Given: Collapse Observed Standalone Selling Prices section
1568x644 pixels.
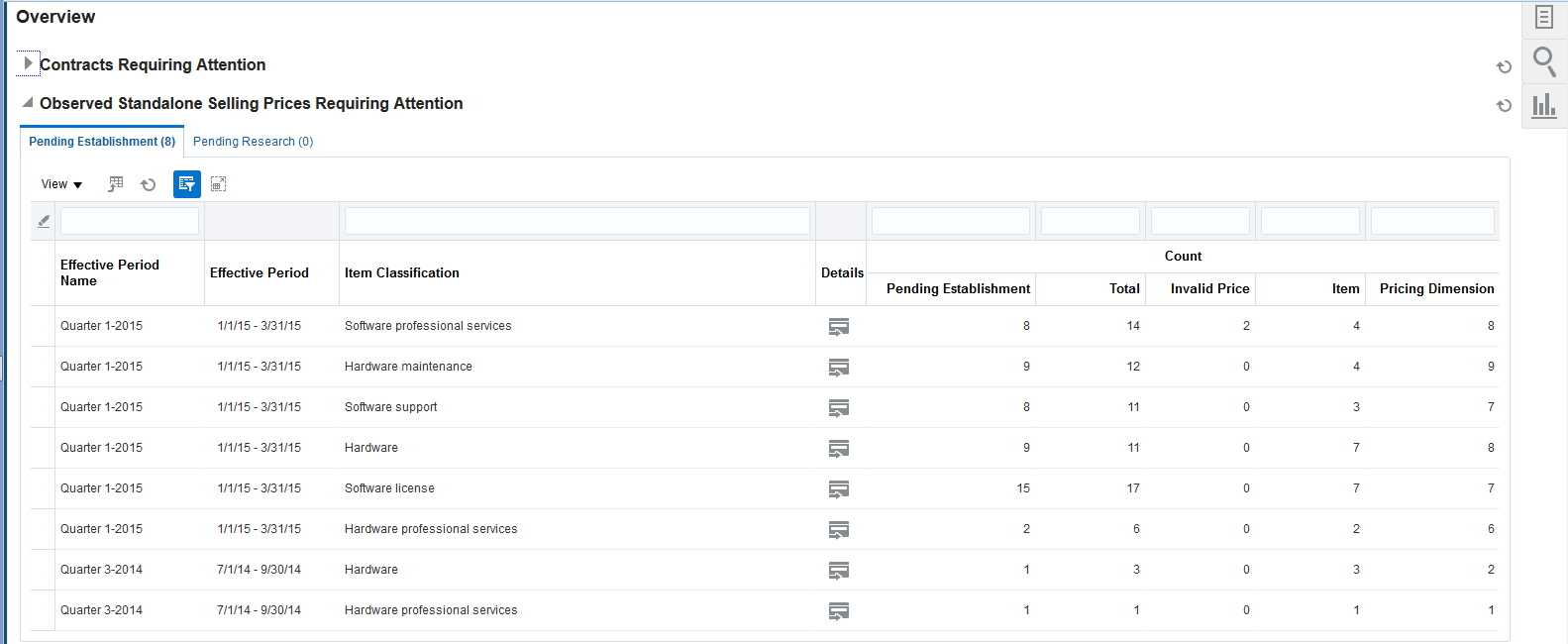Looking at the screenshot, I should point(28,102).
